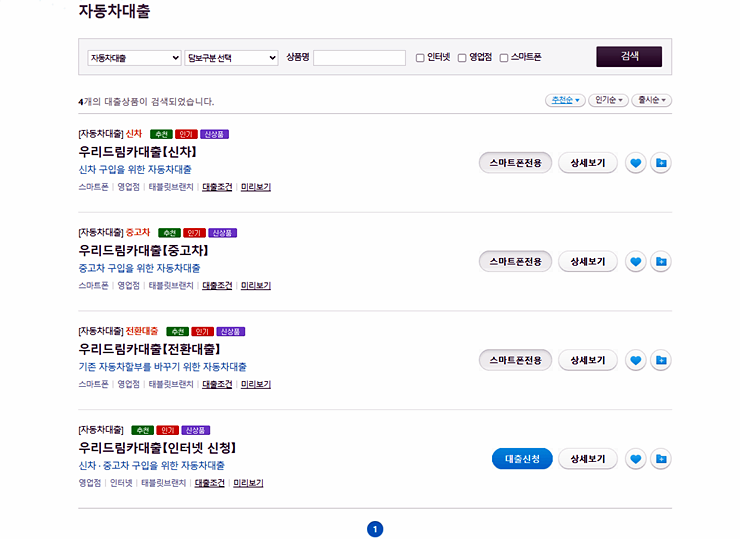Click the blue 대출신청 button

[522, 459]
